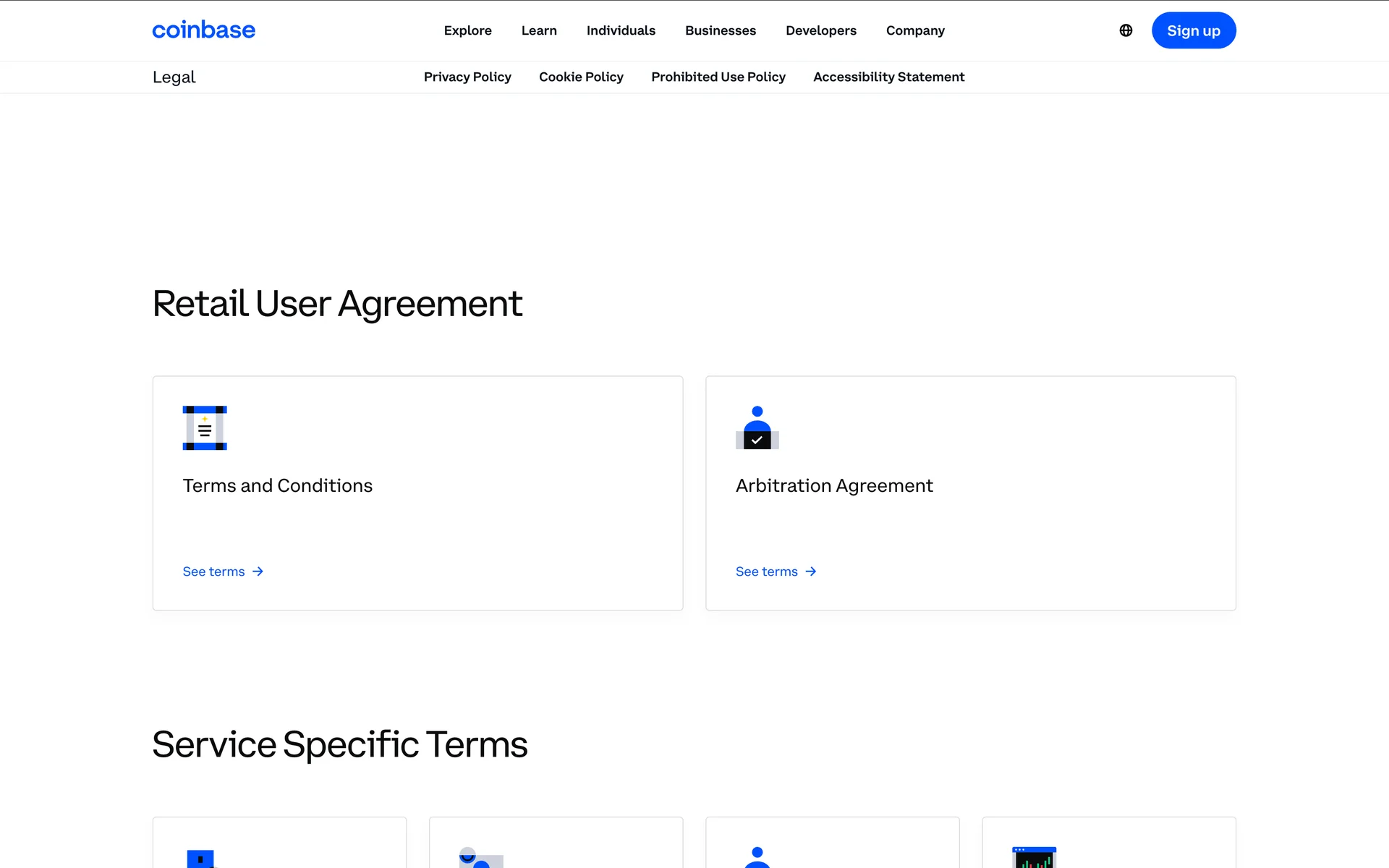Click the Arbitration Agreement person icon
1389x868 pixels.
[757, 428]
